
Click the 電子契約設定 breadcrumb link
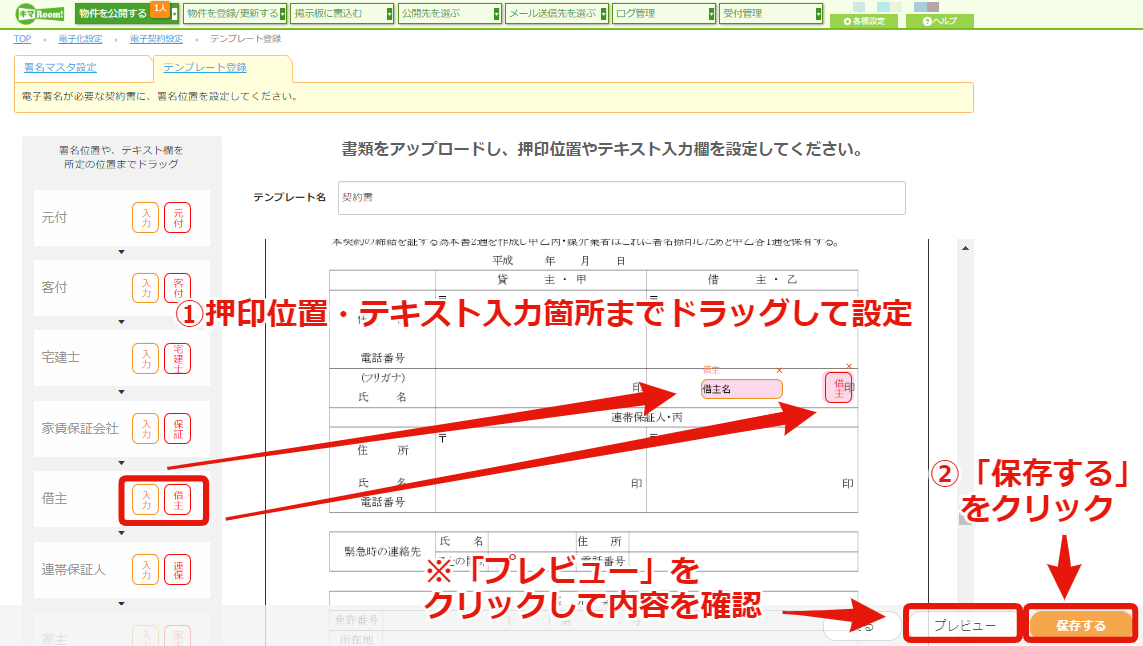[x=156, y=39]
